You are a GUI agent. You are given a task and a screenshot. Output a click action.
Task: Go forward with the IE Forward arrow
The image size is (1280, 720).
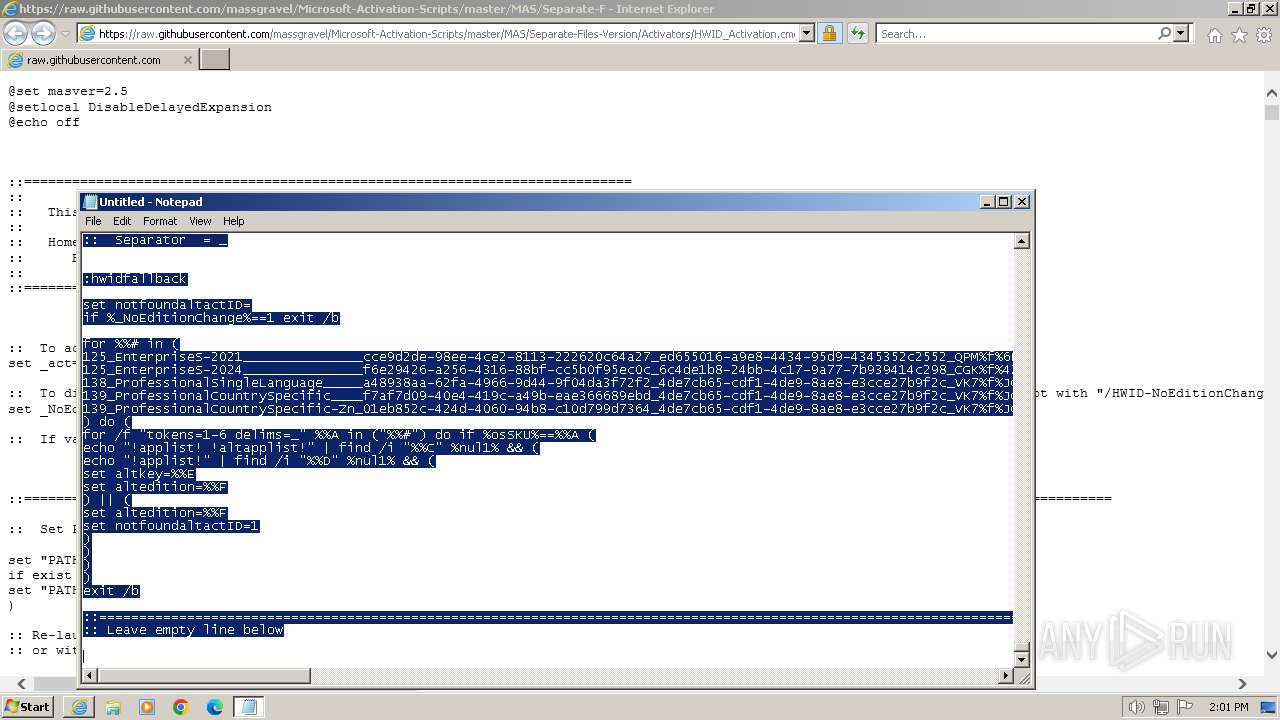(43, 33)
